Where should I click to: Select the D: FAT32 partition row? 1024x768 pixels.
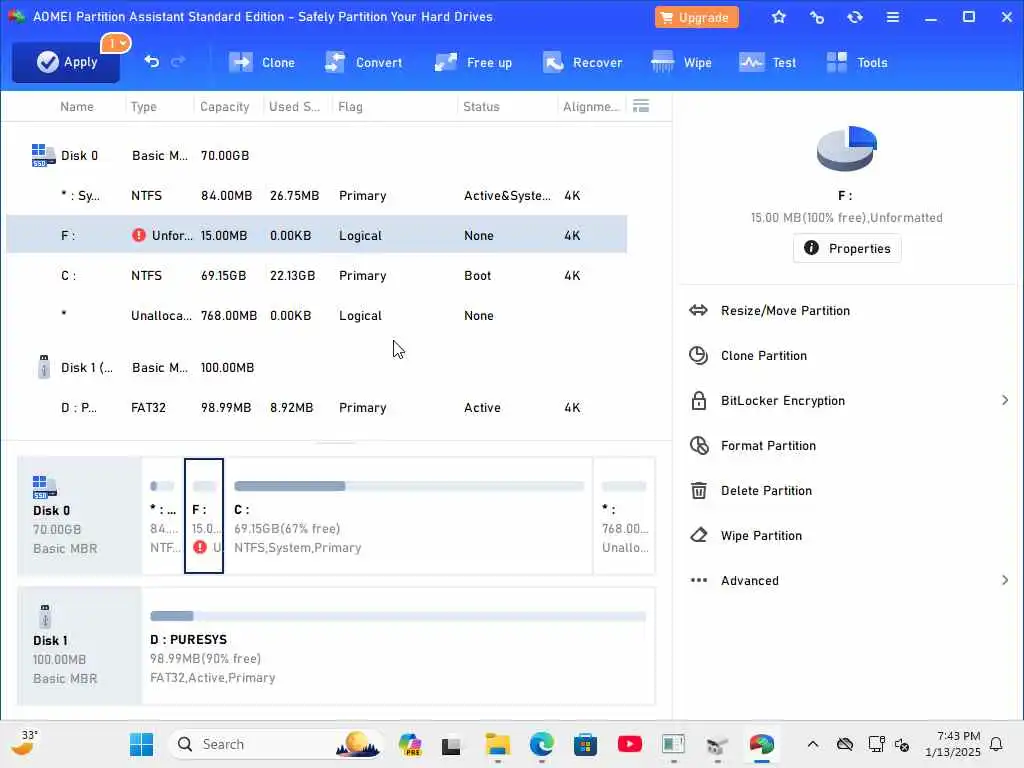pyautogui.click(x=317, y=408)
